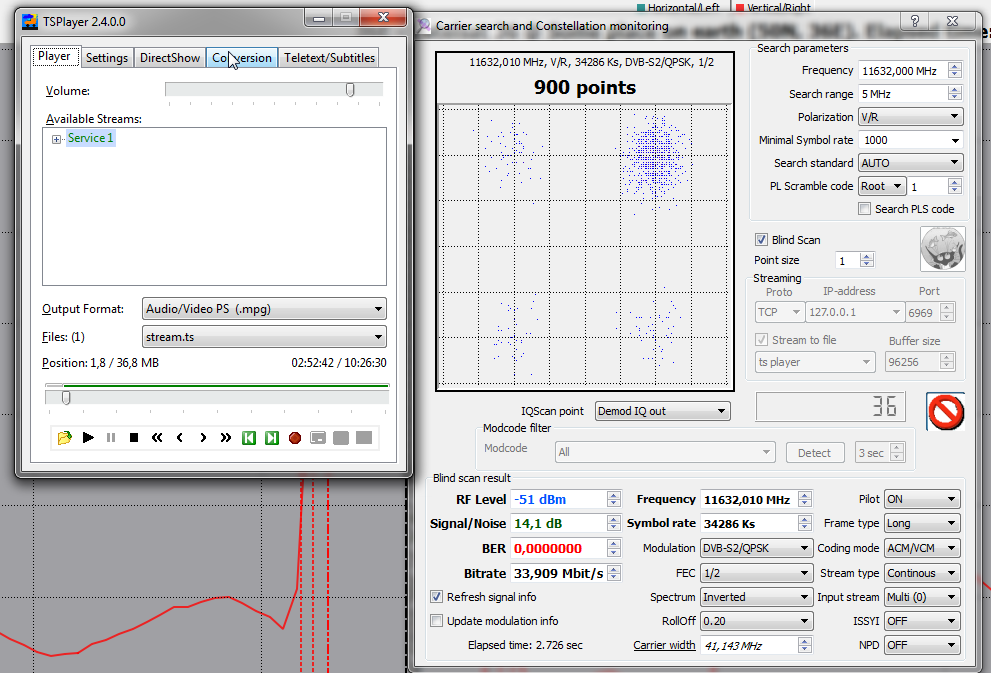Start recording with the red record icon
This screenshot has height=673, width=991.
pyautogui.click(x=295, y=438)
